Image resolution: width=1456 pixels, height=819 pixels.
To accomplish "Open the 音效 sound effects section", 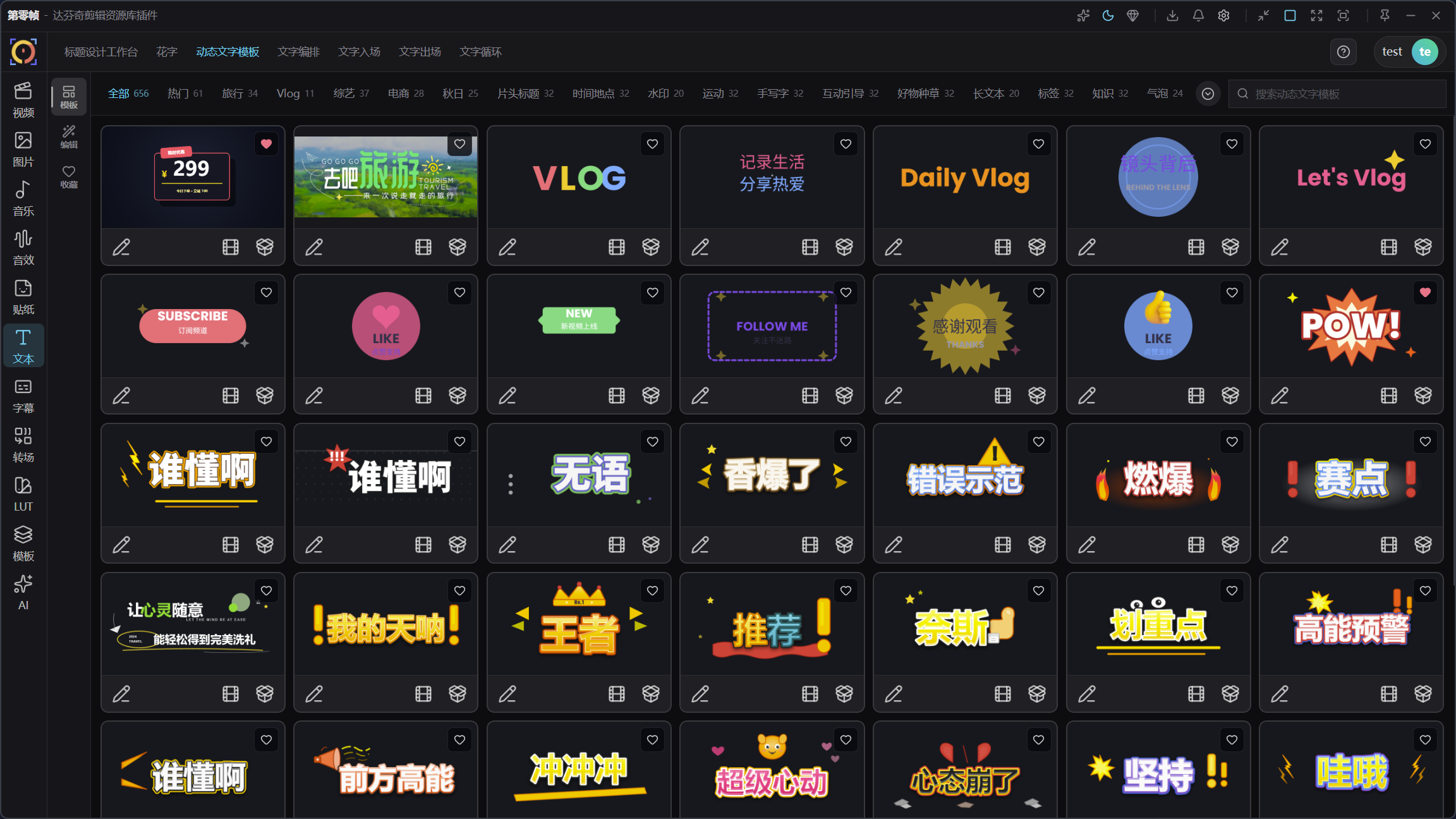I will tap(23, 248).
